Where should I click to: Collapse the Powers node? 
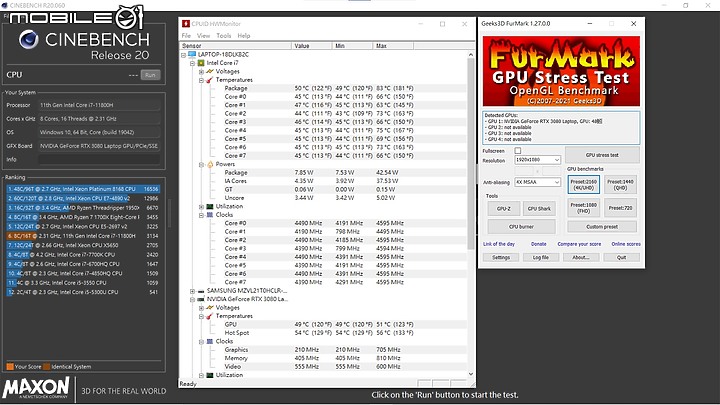click(x=201, y=164)
